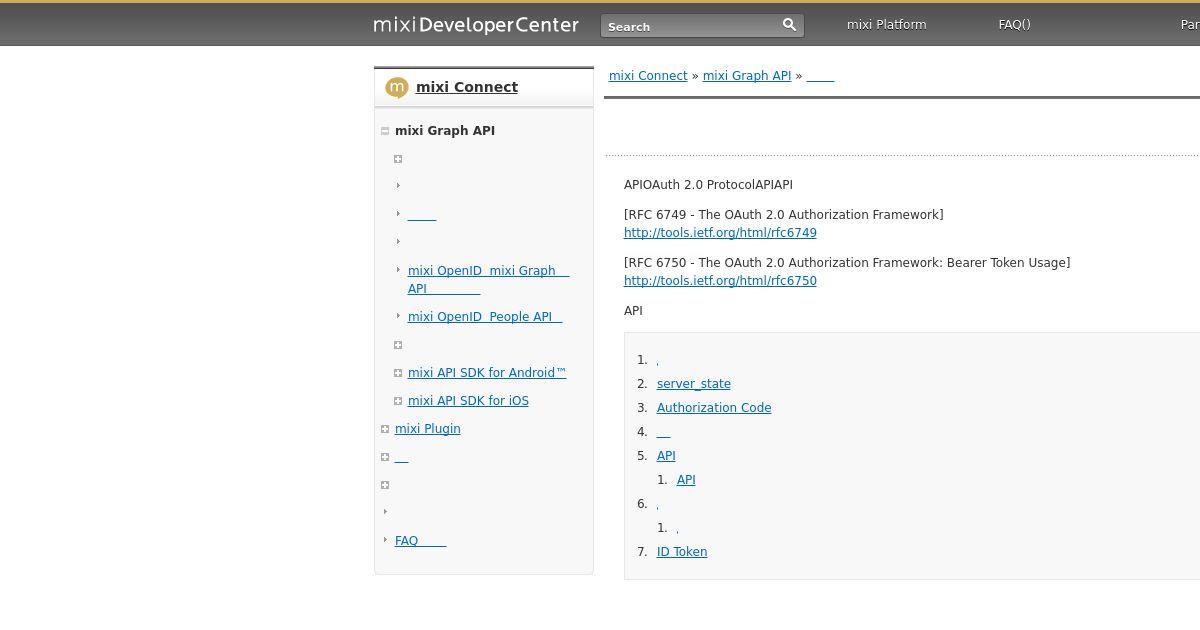Click mixi Graph API in breadcrumb
This screenshot has height=630, width=1200.
click(747, 76)
